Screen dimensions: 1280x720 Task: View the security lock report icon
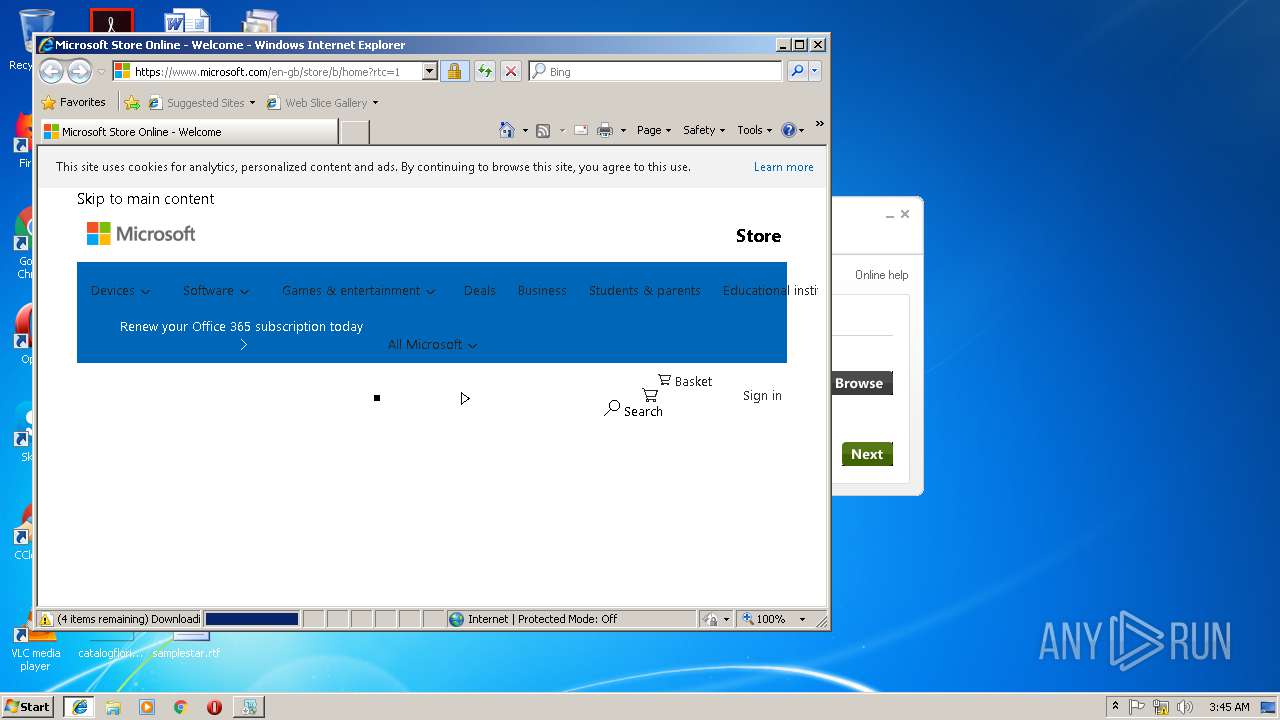454,72
